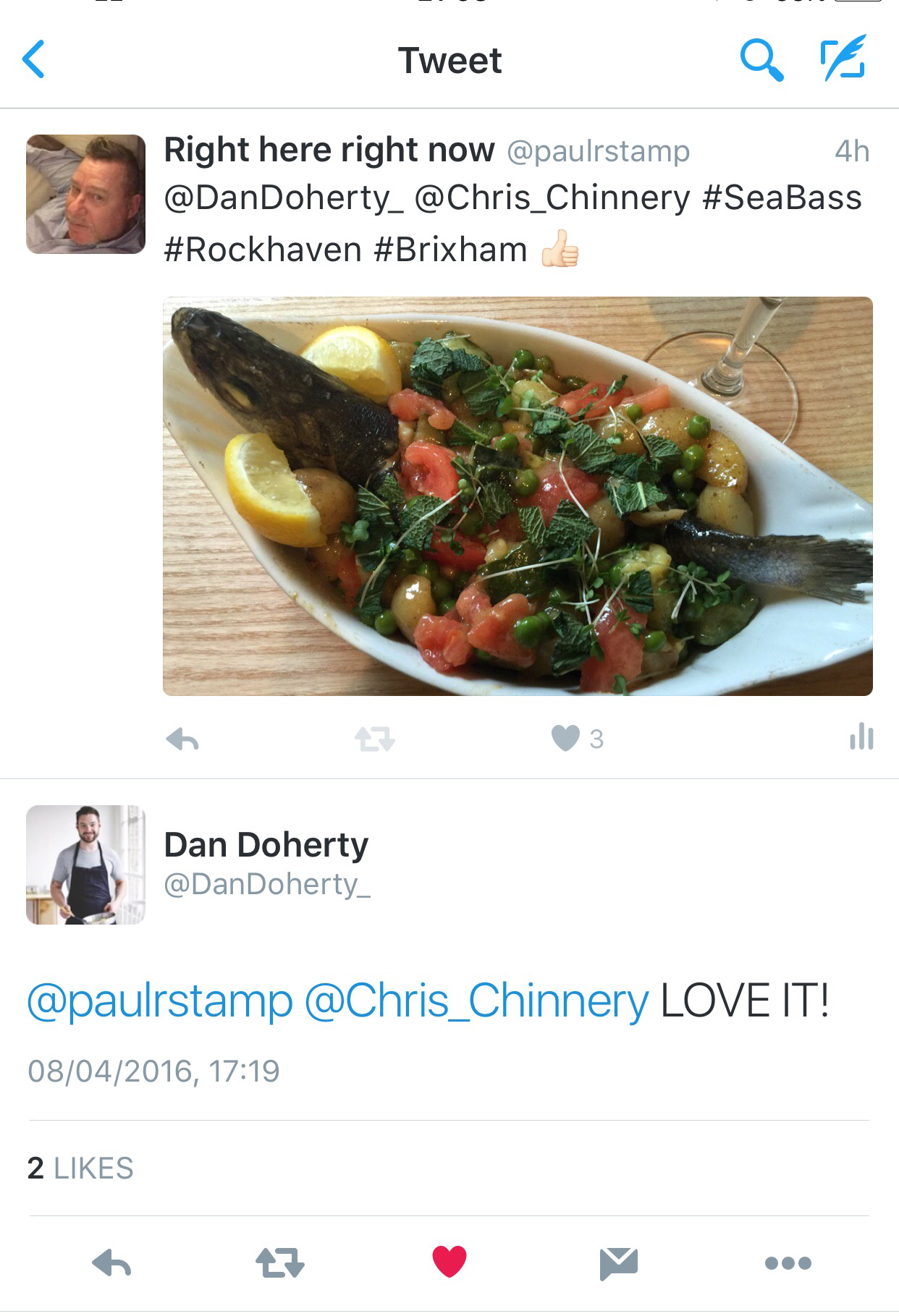Unlike Dan Doherty's tweet via red heart
Image resolution: width=899 pixels, height=1316 pixels.
click(449, 1262)
